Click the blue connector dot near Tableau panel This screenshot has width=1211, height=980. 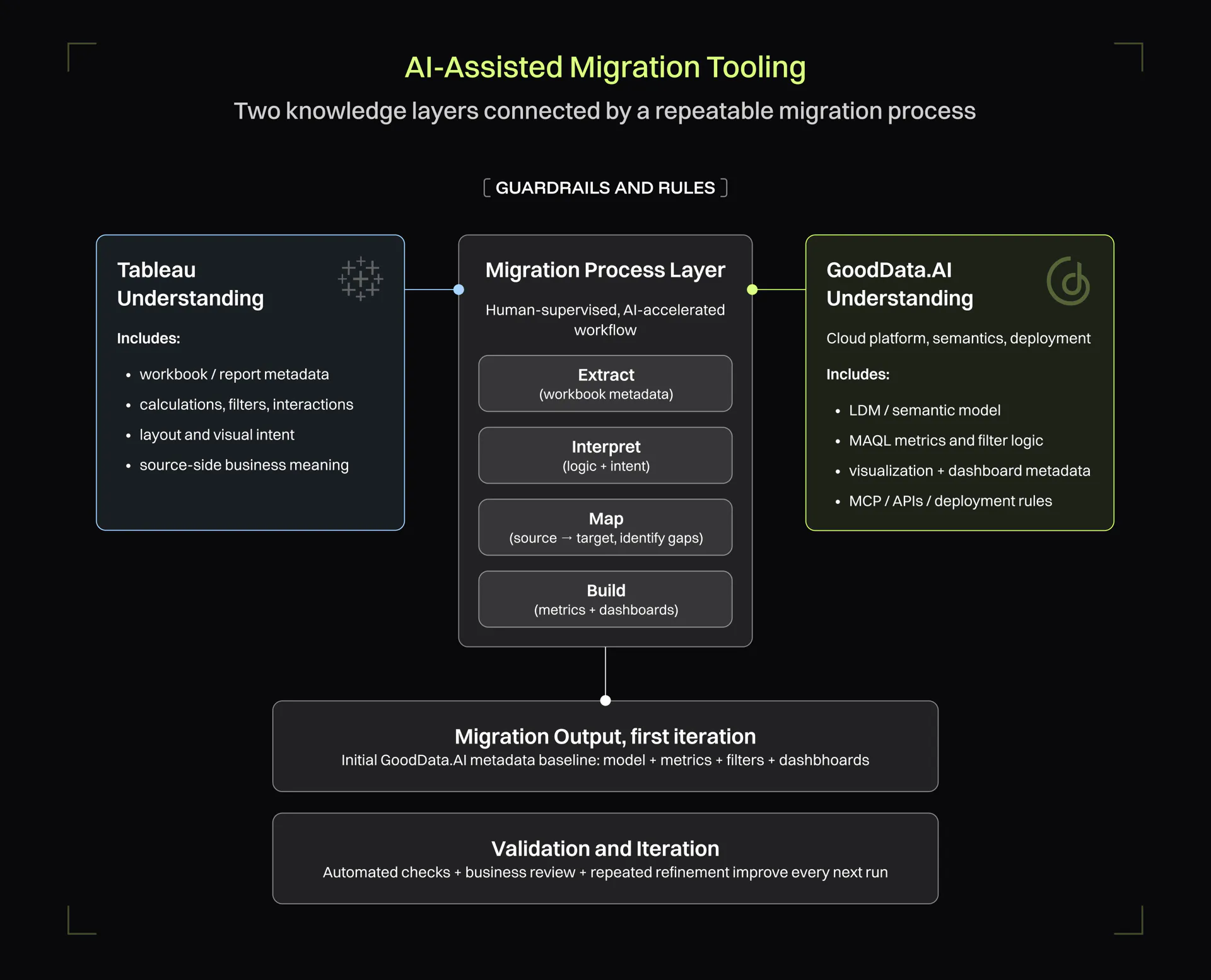(x=459, y=289)
